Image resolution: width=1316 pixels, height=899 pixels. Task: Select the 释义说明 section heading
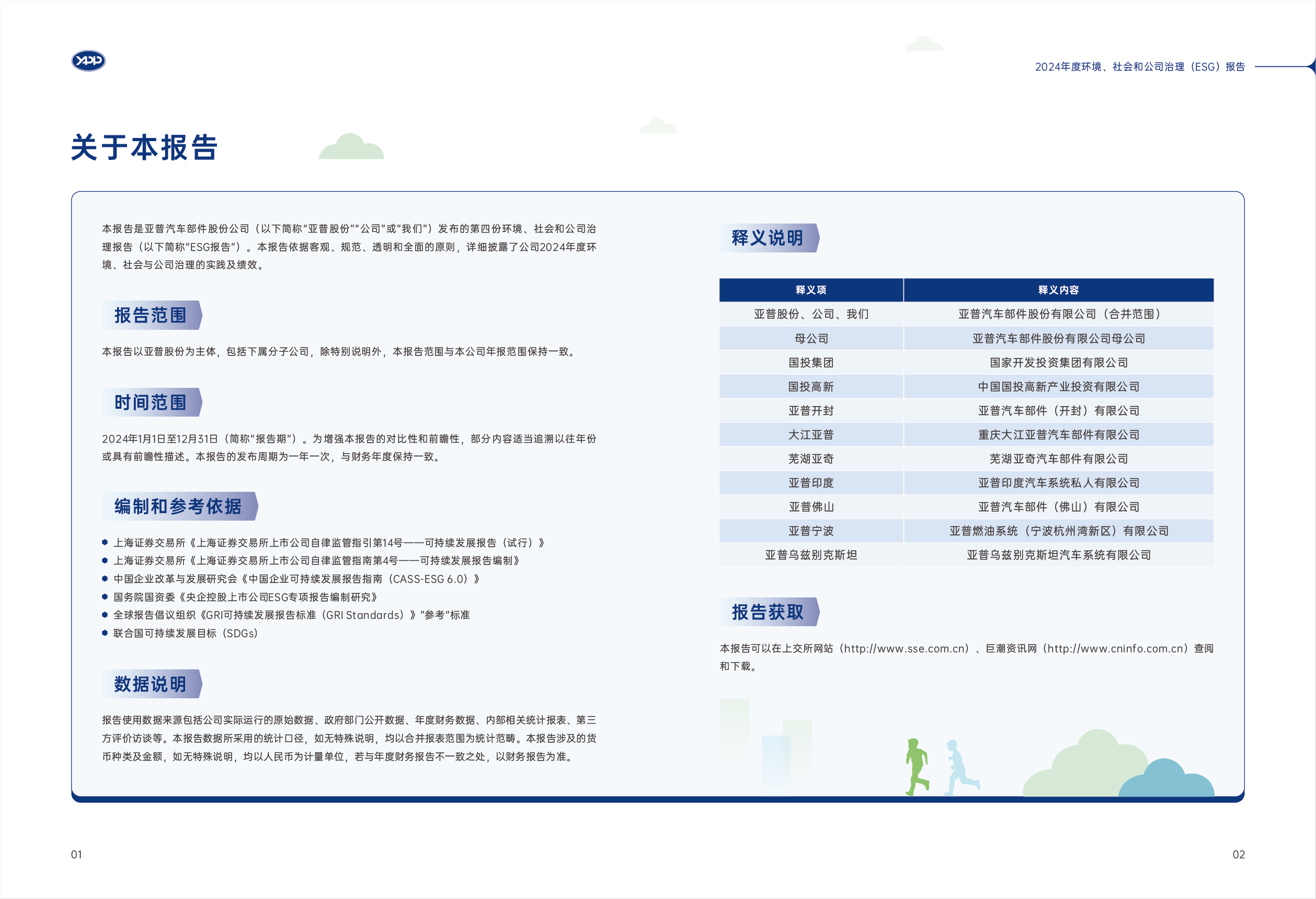(x=769, y=238)
